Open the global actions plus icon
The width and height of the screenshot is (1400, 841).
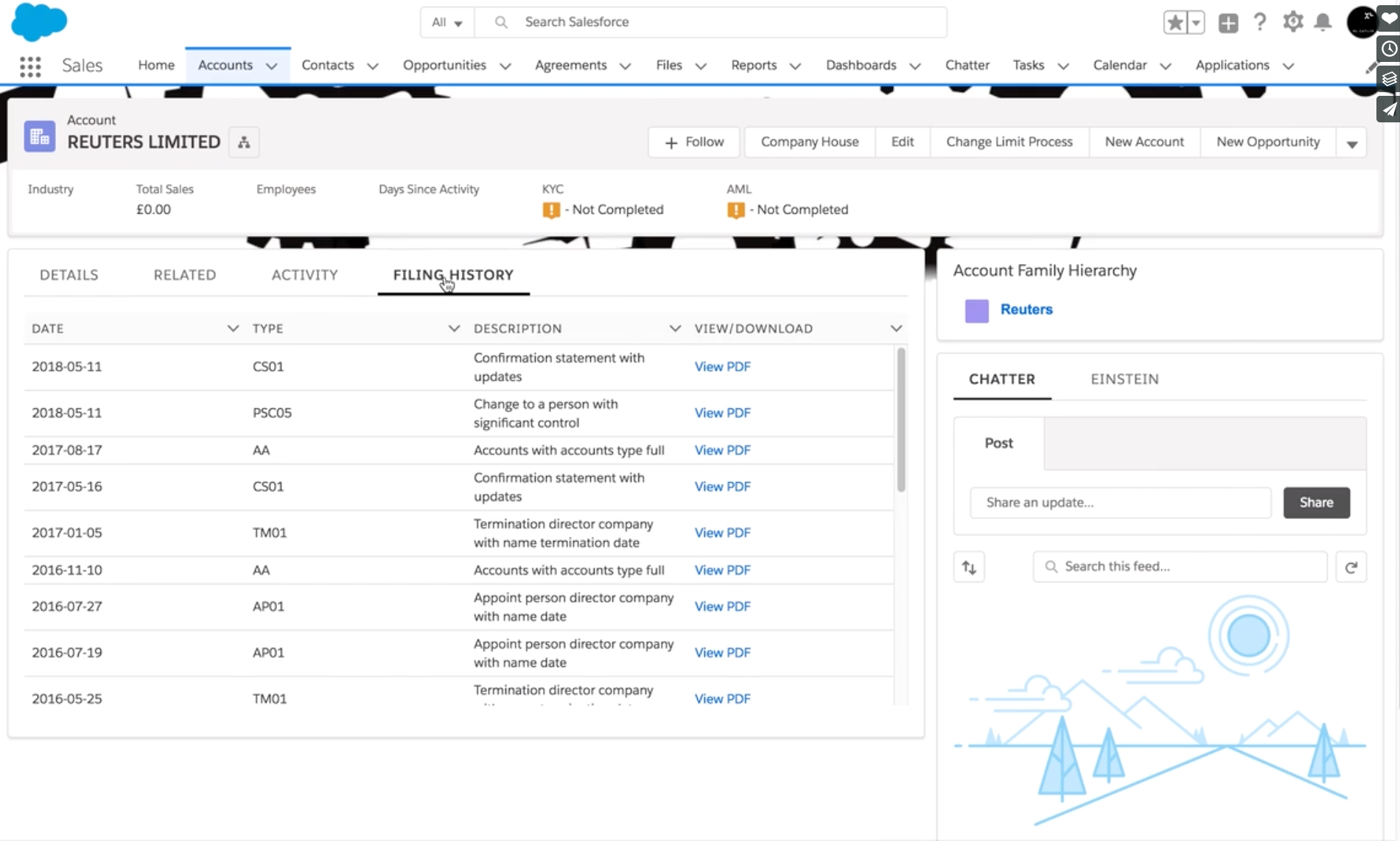[x=1228, y=23]
